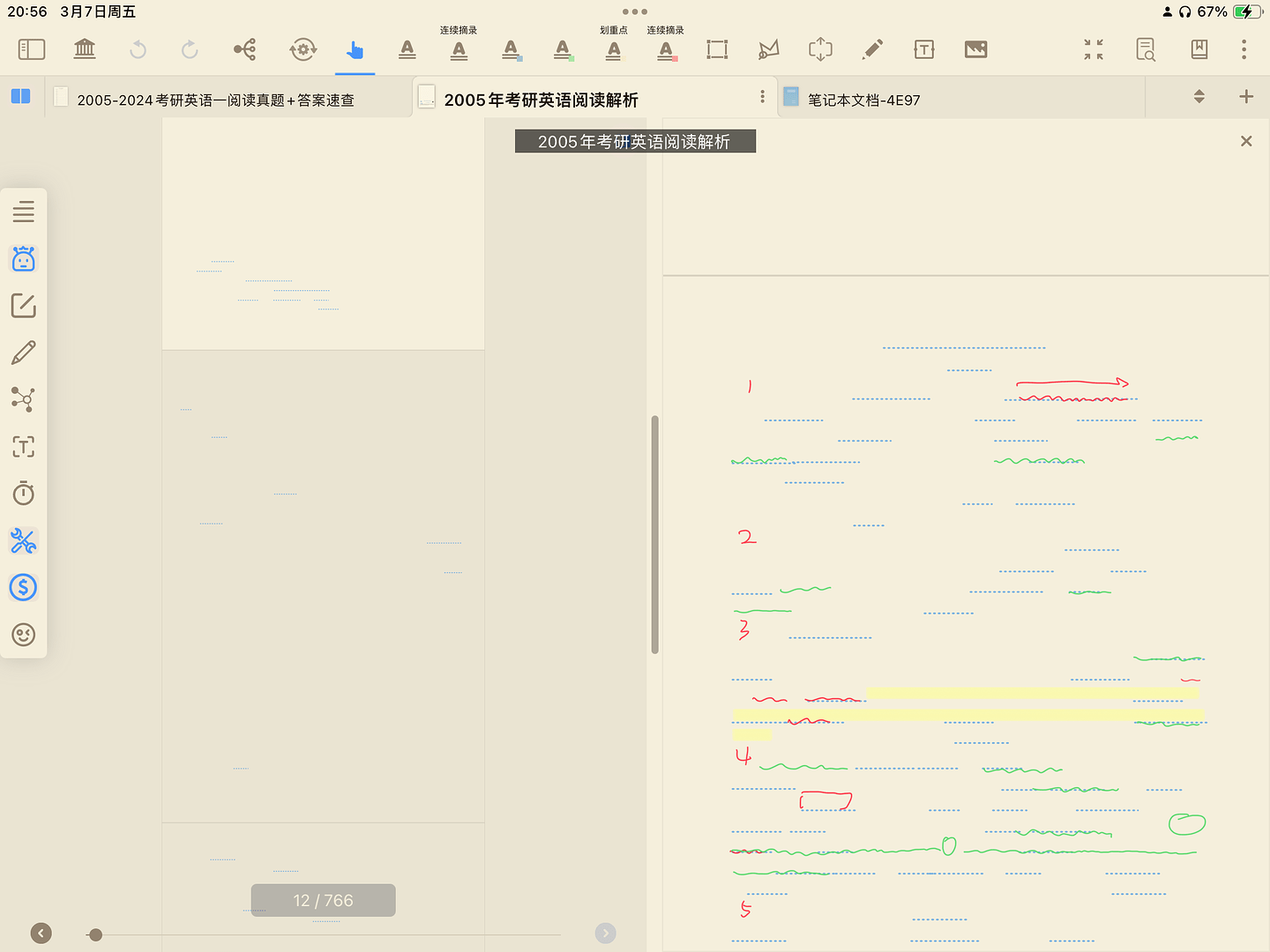
Task: Select the pencil icon in left sidebar
Action: pos(24,353)
